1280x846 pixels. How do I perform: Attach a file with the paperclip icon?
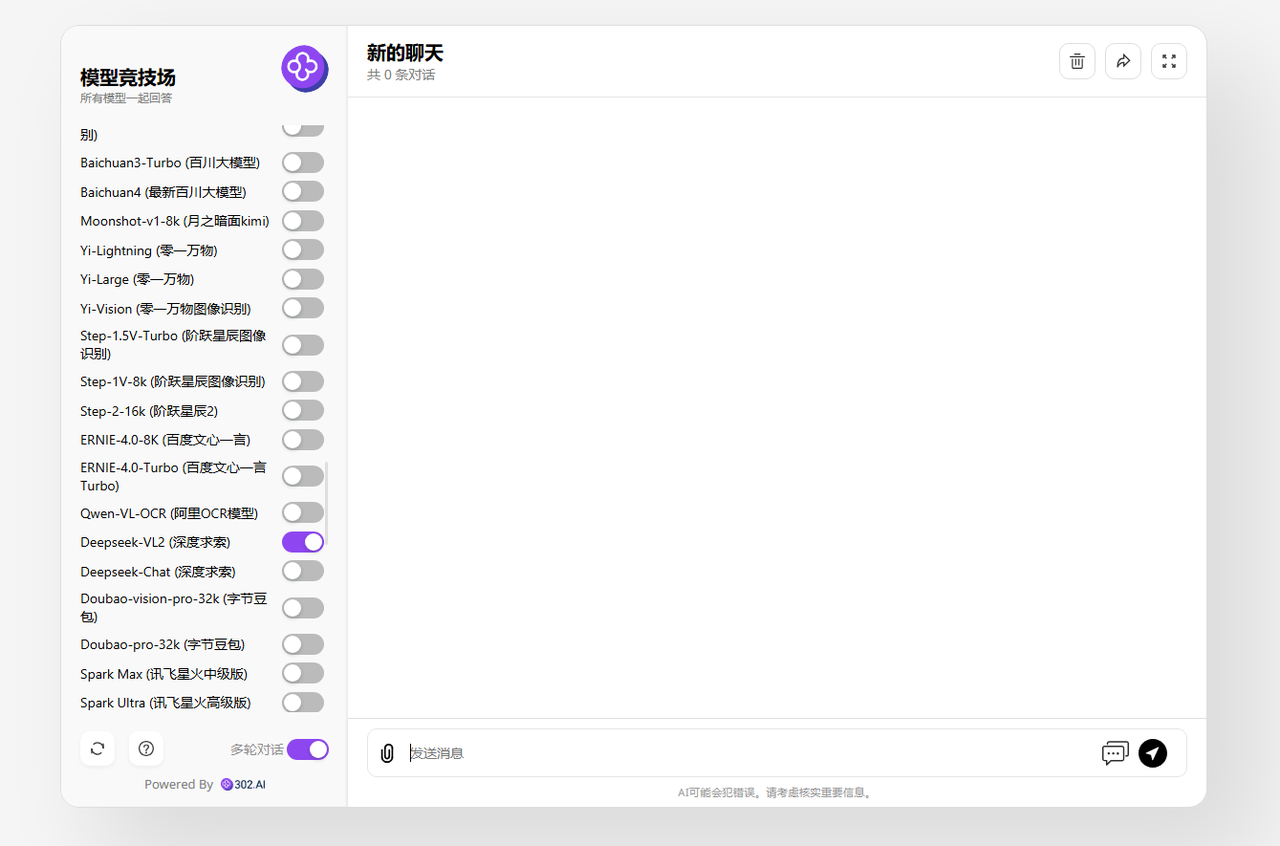click(x=387, y=753)
